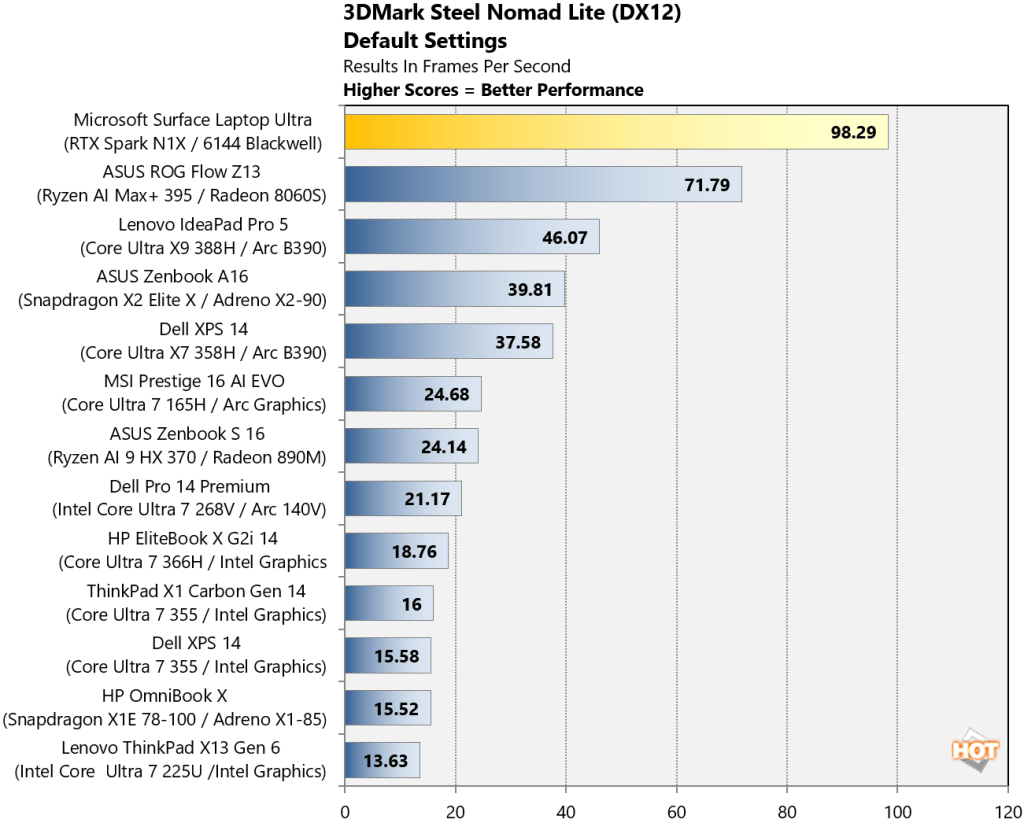The image size is (1024, 823).
Task: Click Core Ultra X9 388H / Arc B390 label
Action: [203, 248]
